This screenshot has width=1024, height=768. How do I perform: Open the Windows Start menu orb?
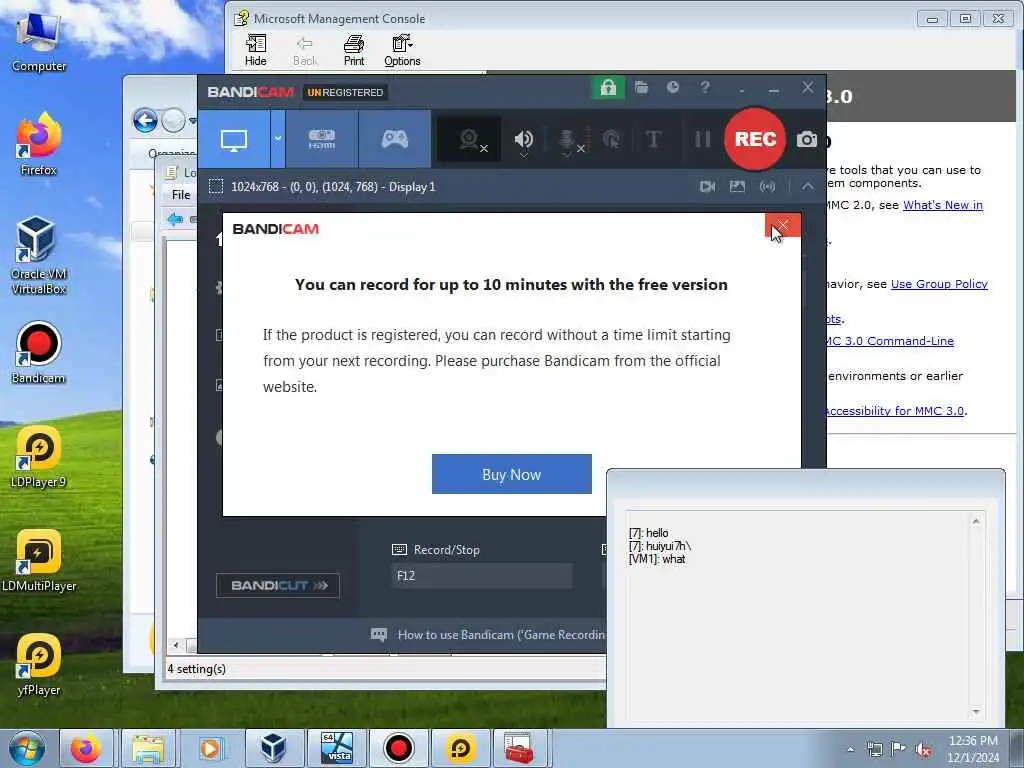[26, 748]
